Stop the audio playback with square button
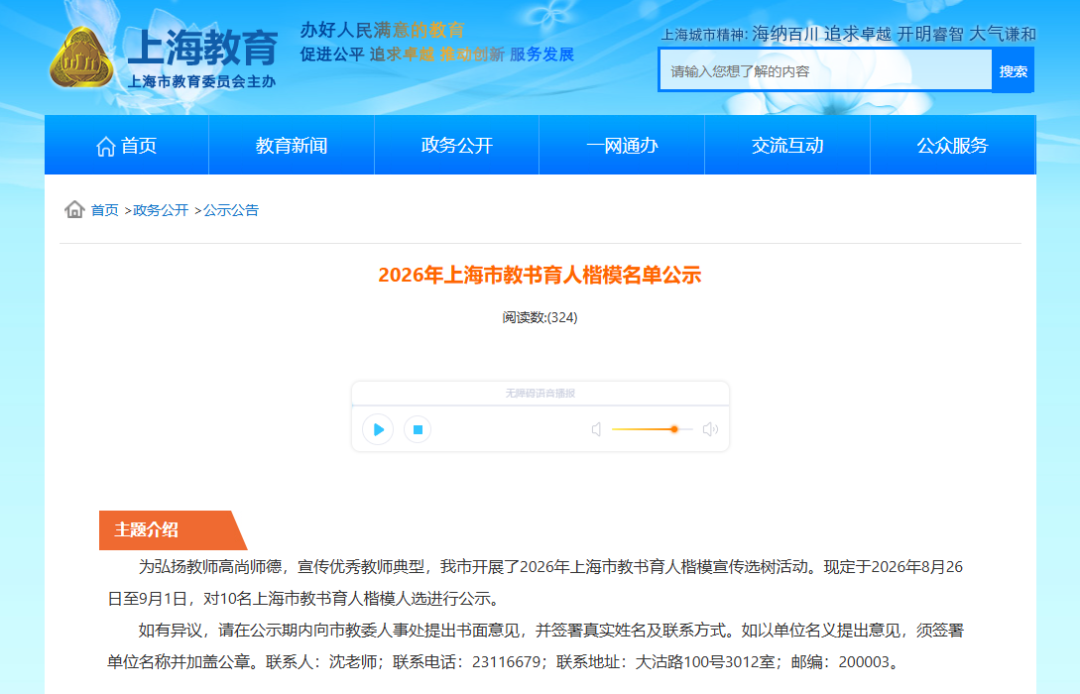The height and width of the screenshot is (694, 1080). [417, 430]
